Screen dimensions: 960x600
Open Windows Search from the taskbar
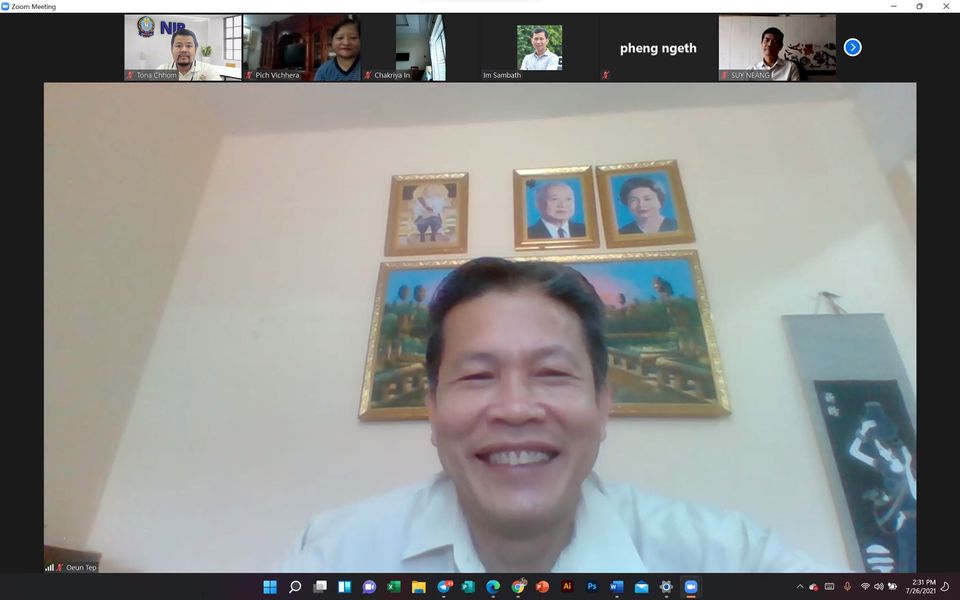pyautogui.click(x=295, y=587)
